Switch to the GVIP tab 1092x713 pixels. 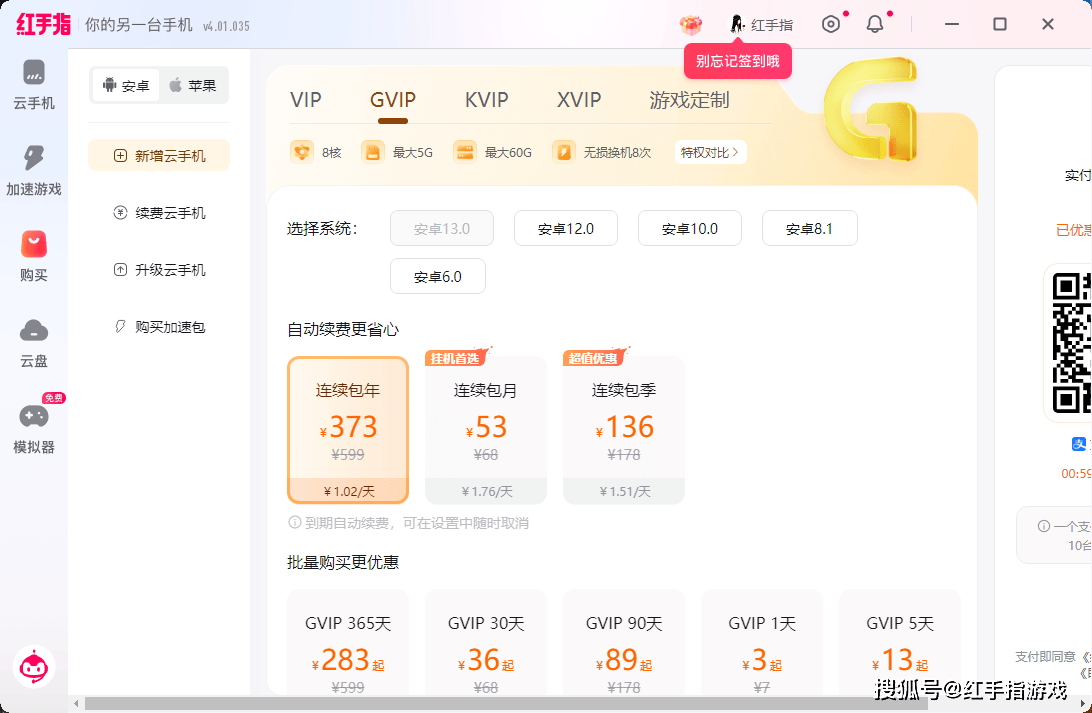point(393,100)
